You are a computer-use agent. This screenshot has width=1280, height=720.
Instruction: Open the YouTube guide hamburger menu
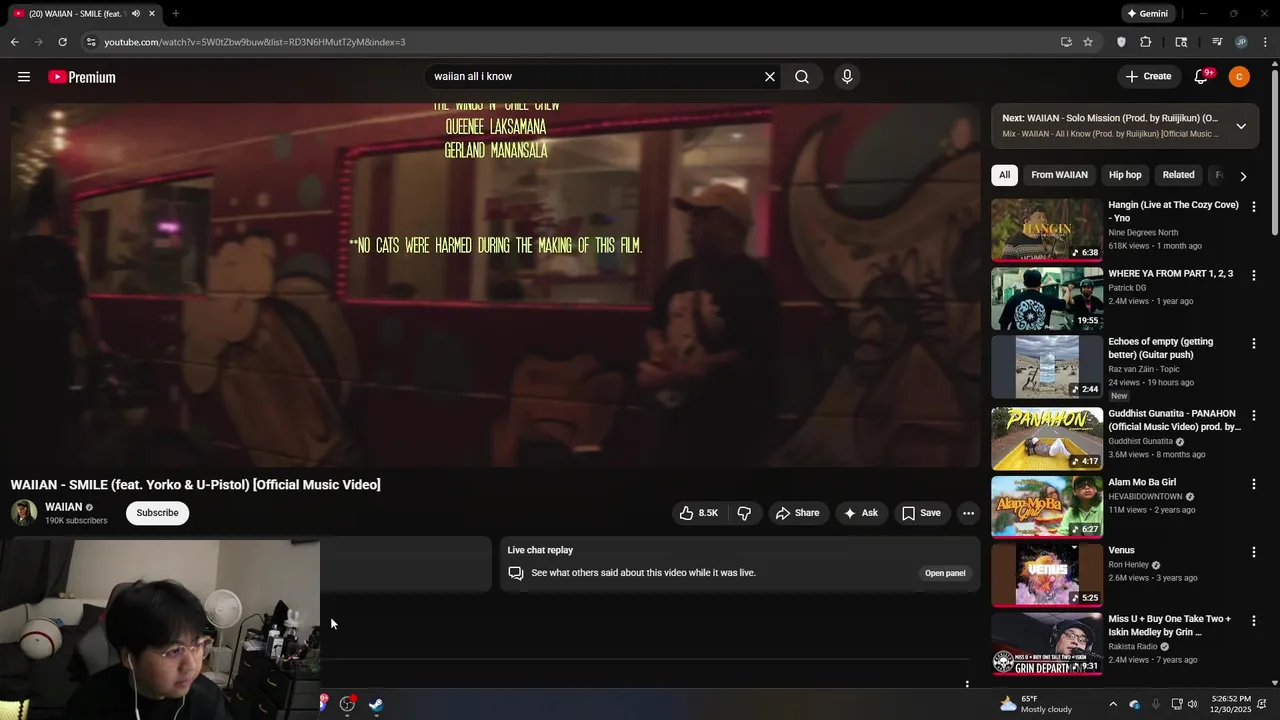point(24,77)
